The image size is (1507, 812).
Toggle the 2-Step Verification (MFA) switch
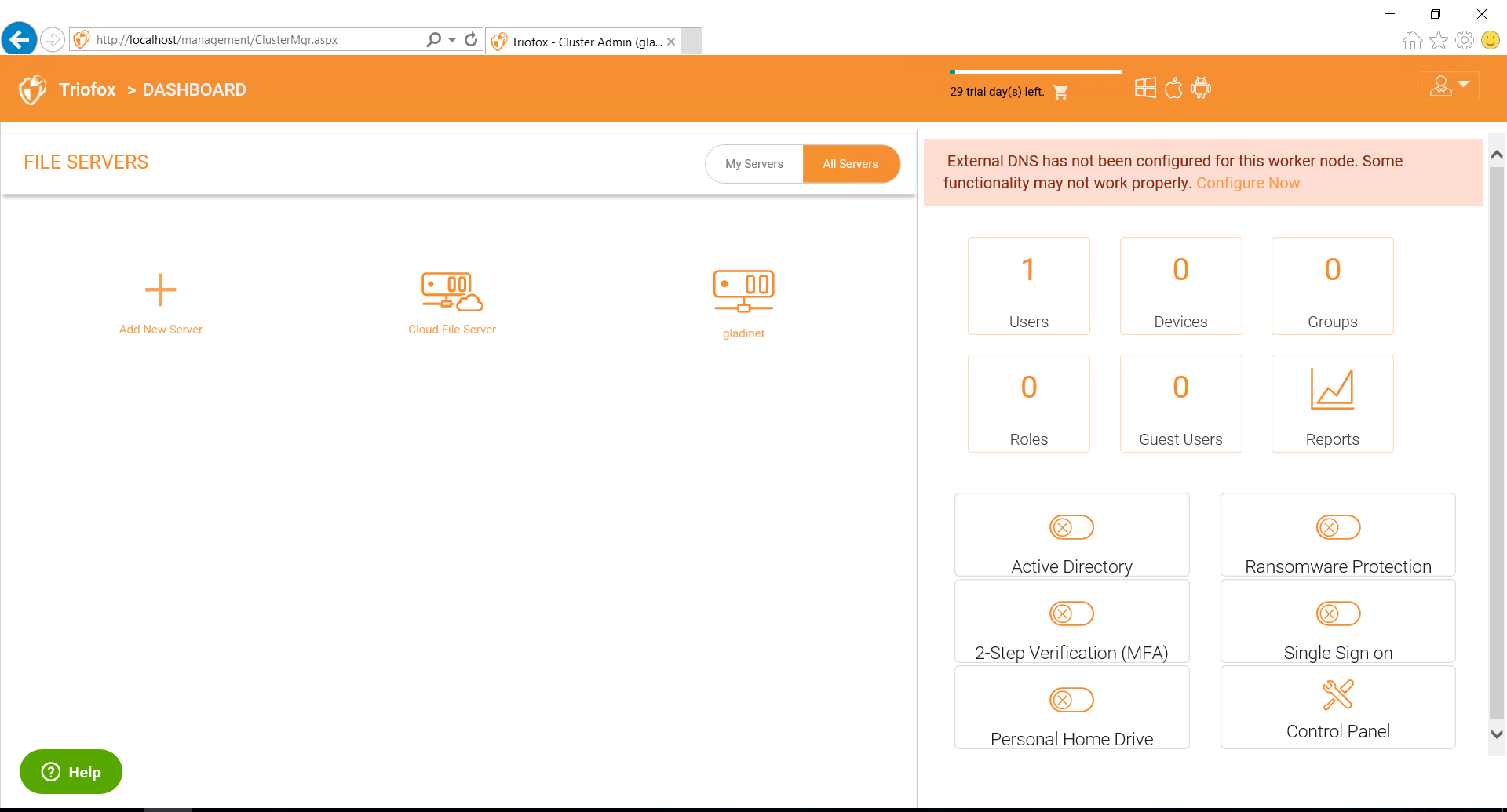(1071, 614)
